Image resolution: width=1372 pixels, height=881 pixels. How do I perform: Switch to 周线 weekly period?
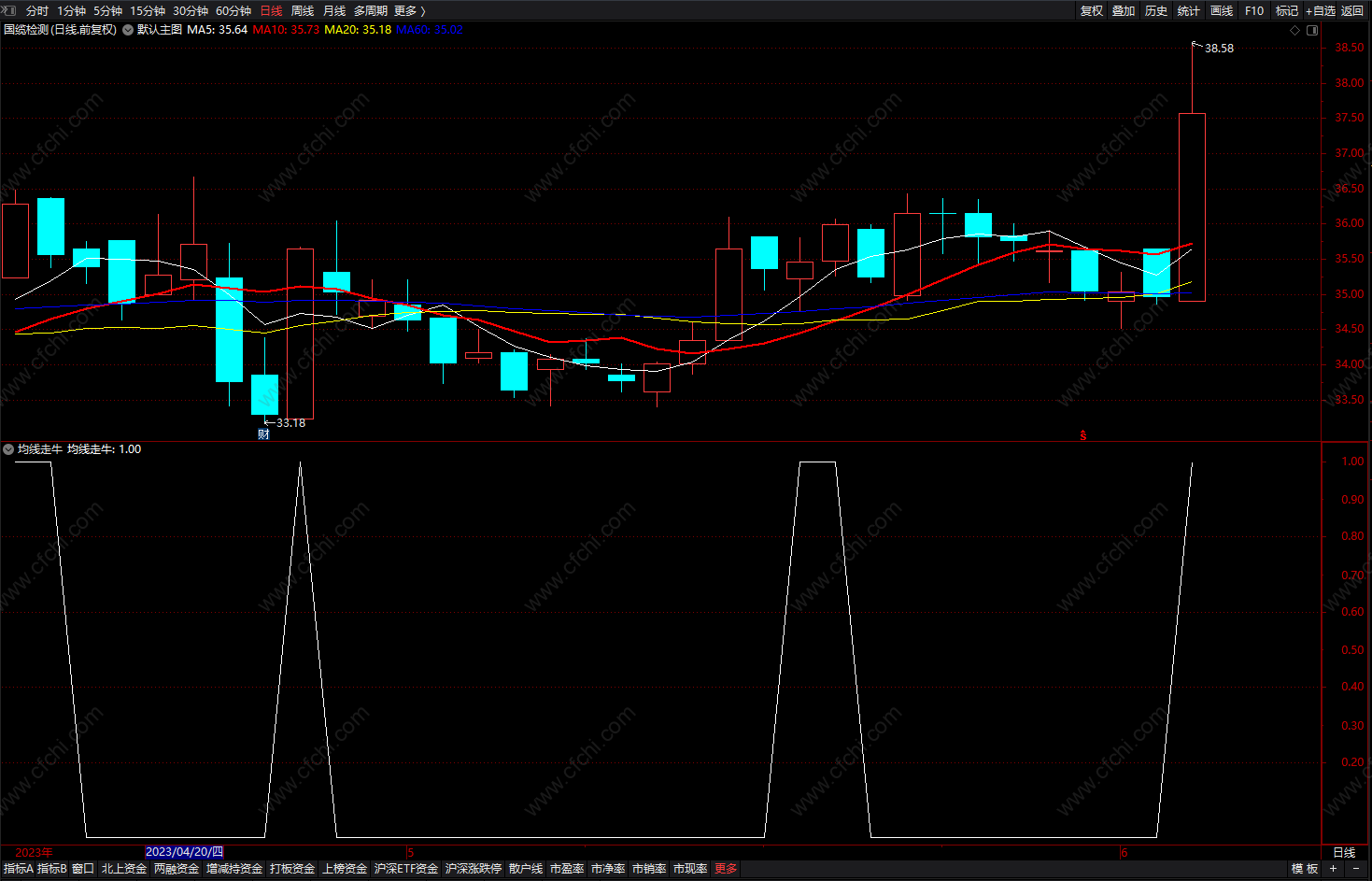coord(303,11)
